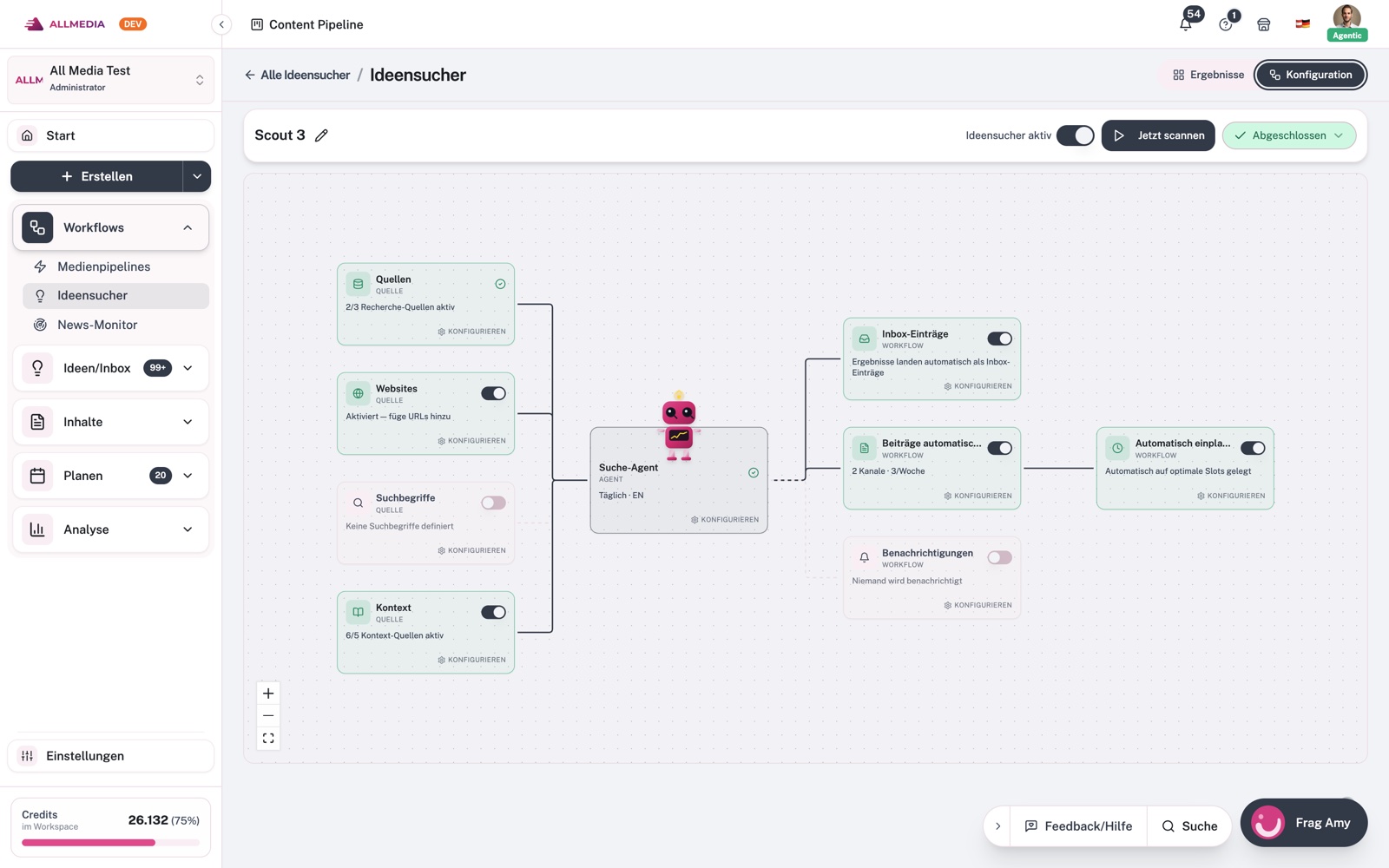Disable the Kontext source toggle
The width and height of the screenshot is (1389, 868).
(493, 612)
